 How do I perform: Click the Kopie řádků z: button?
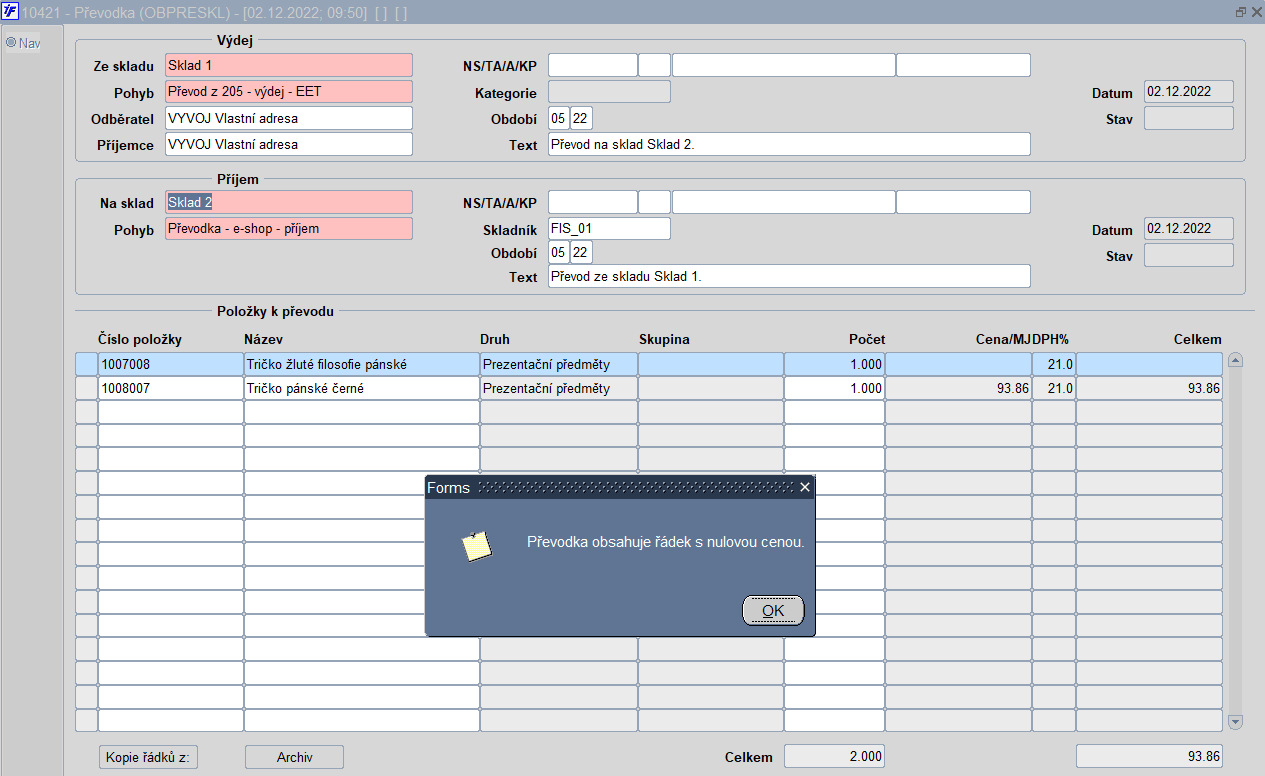click(148, 758)
